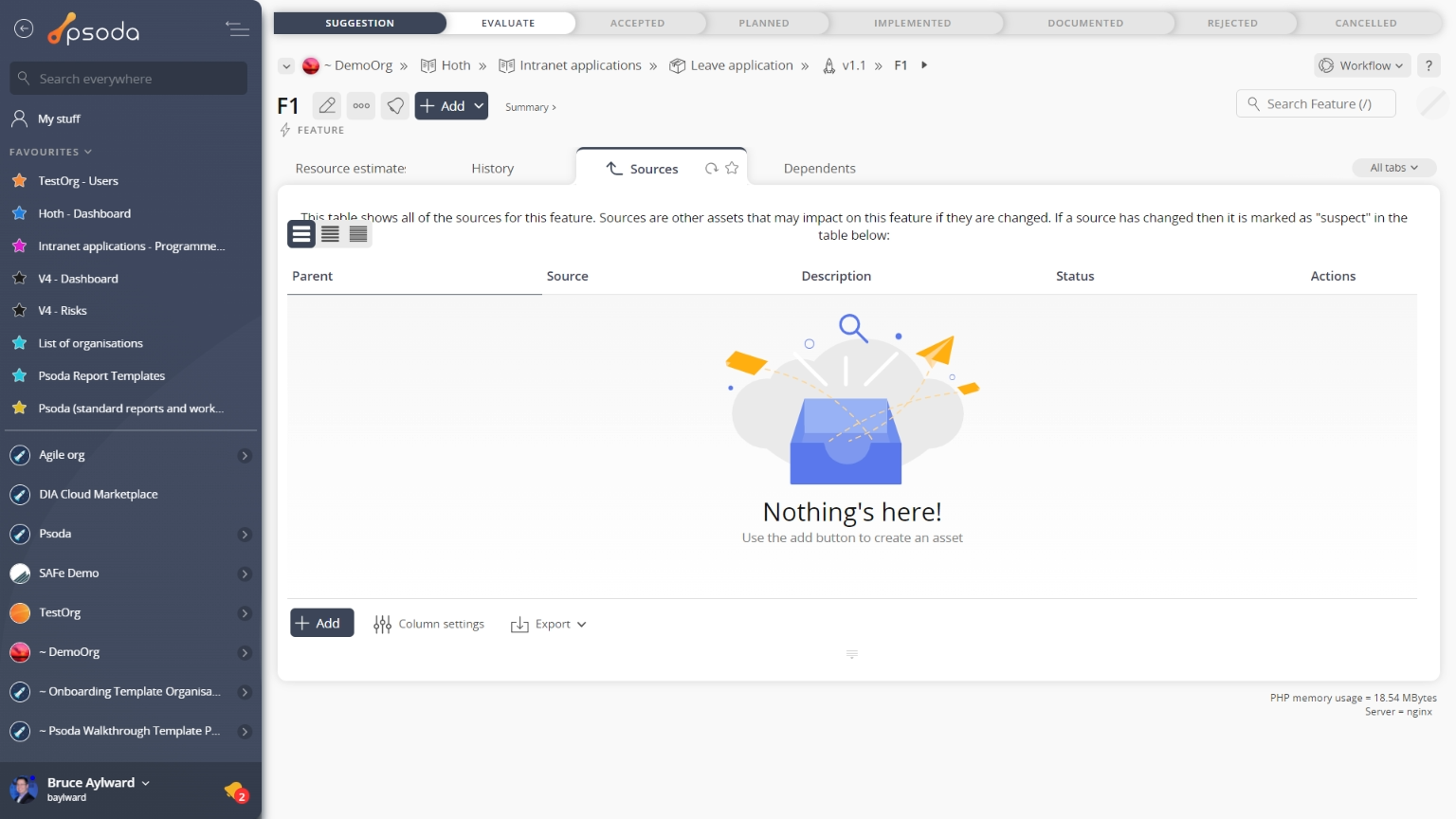Click the Add button below table

tap(322, 623)
